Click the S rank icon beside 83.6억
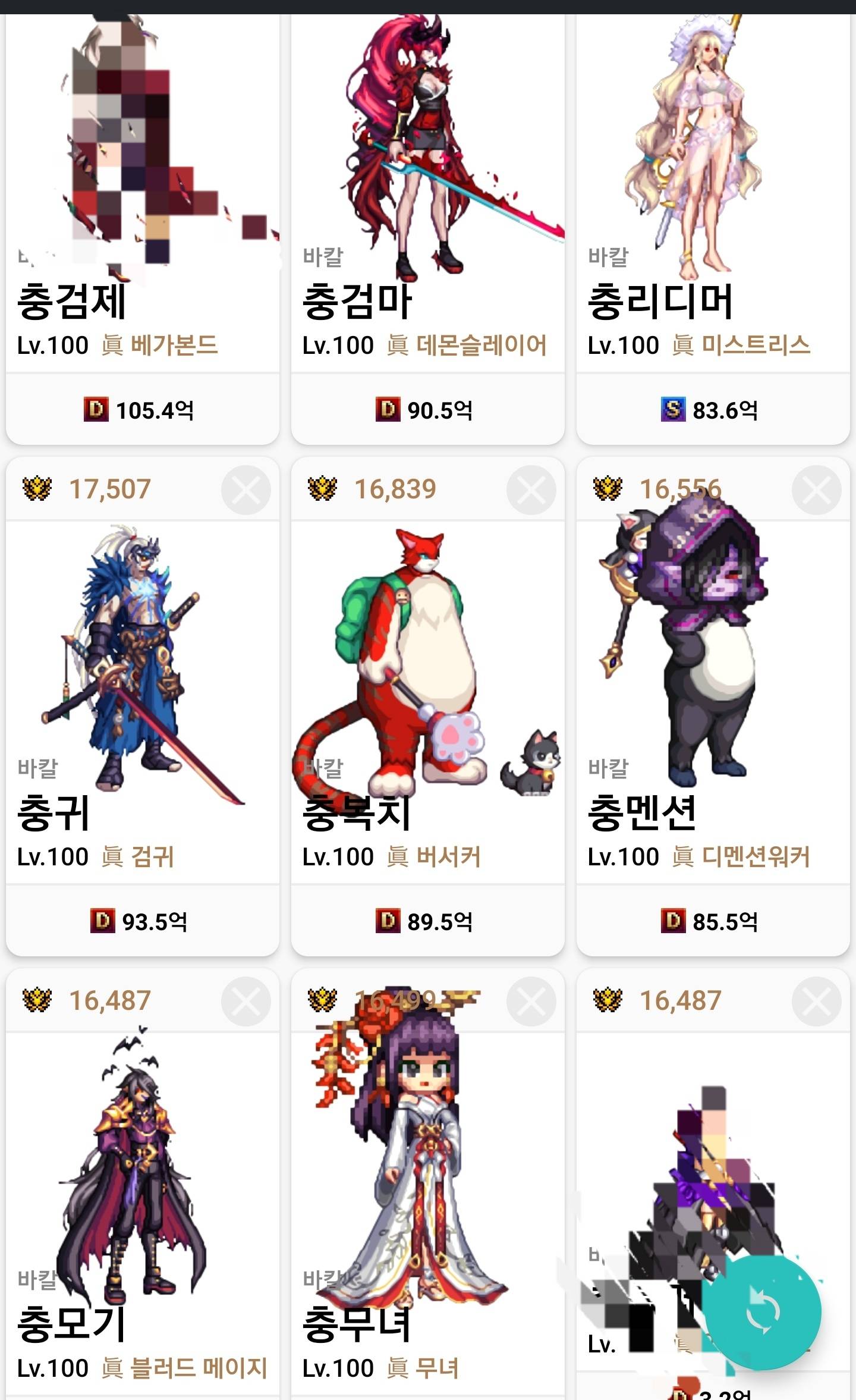This screenshot has height=1400, width=856. coord(673,410)
